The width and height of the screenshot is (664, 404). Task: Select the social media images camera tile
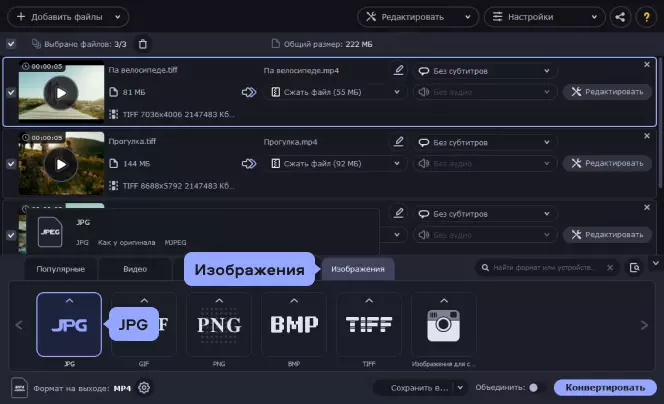[443, 324]
